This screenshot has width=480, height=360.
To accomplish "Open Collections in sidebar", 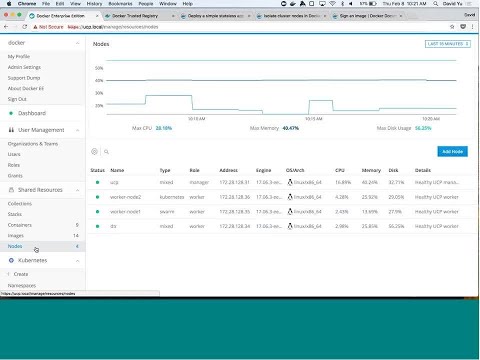I will 20,203.
